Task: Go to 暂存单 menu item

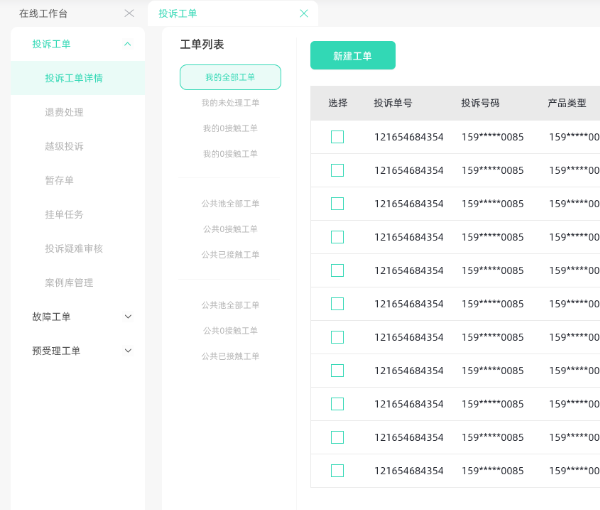Action: (59, 180)
